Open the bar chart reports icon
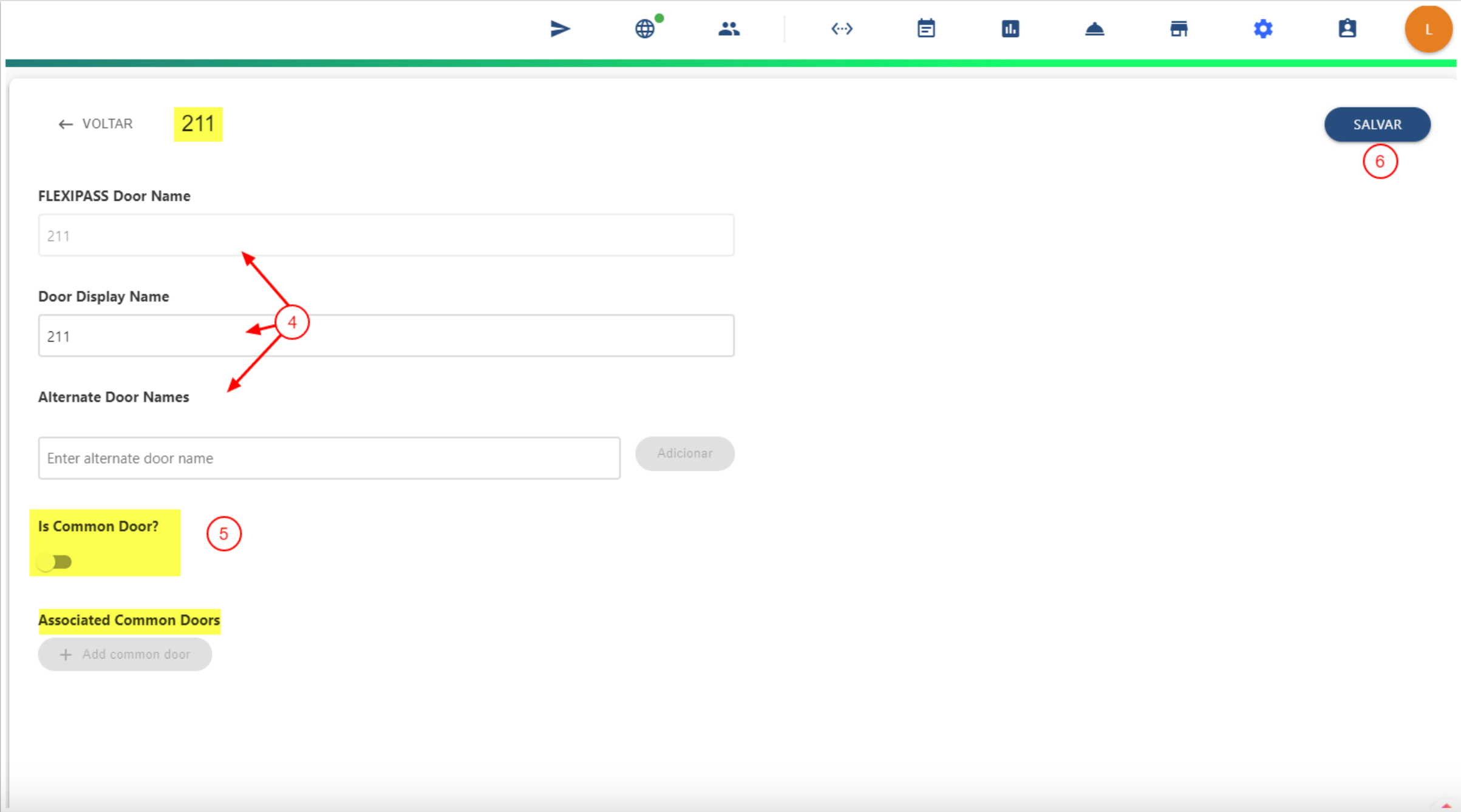The image size is (1461, 812). point(1010,29)
